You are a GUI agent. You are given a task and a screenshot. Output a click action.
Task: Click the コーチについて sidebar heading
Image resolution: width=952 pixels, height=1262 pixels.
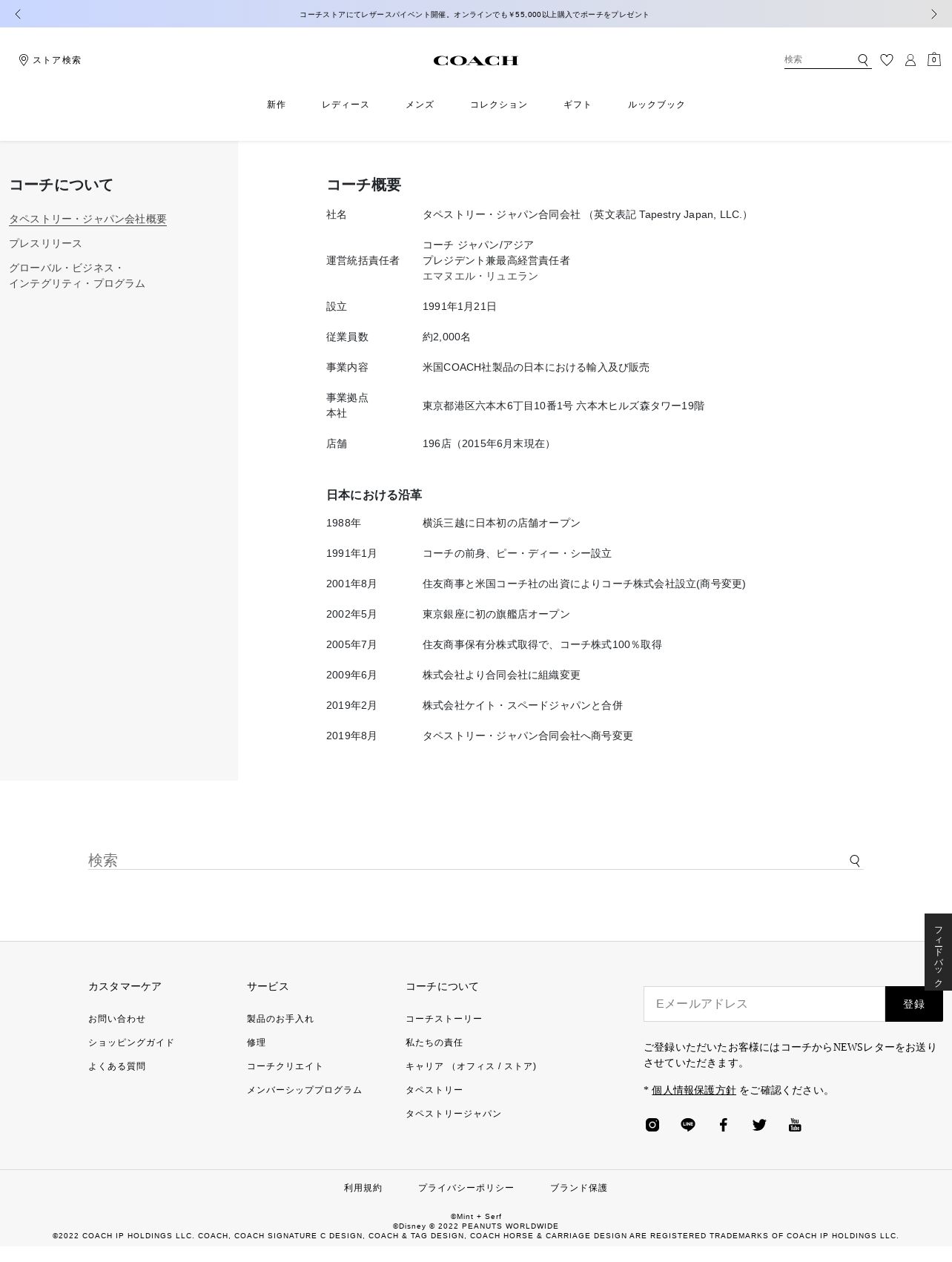(61, 185)
